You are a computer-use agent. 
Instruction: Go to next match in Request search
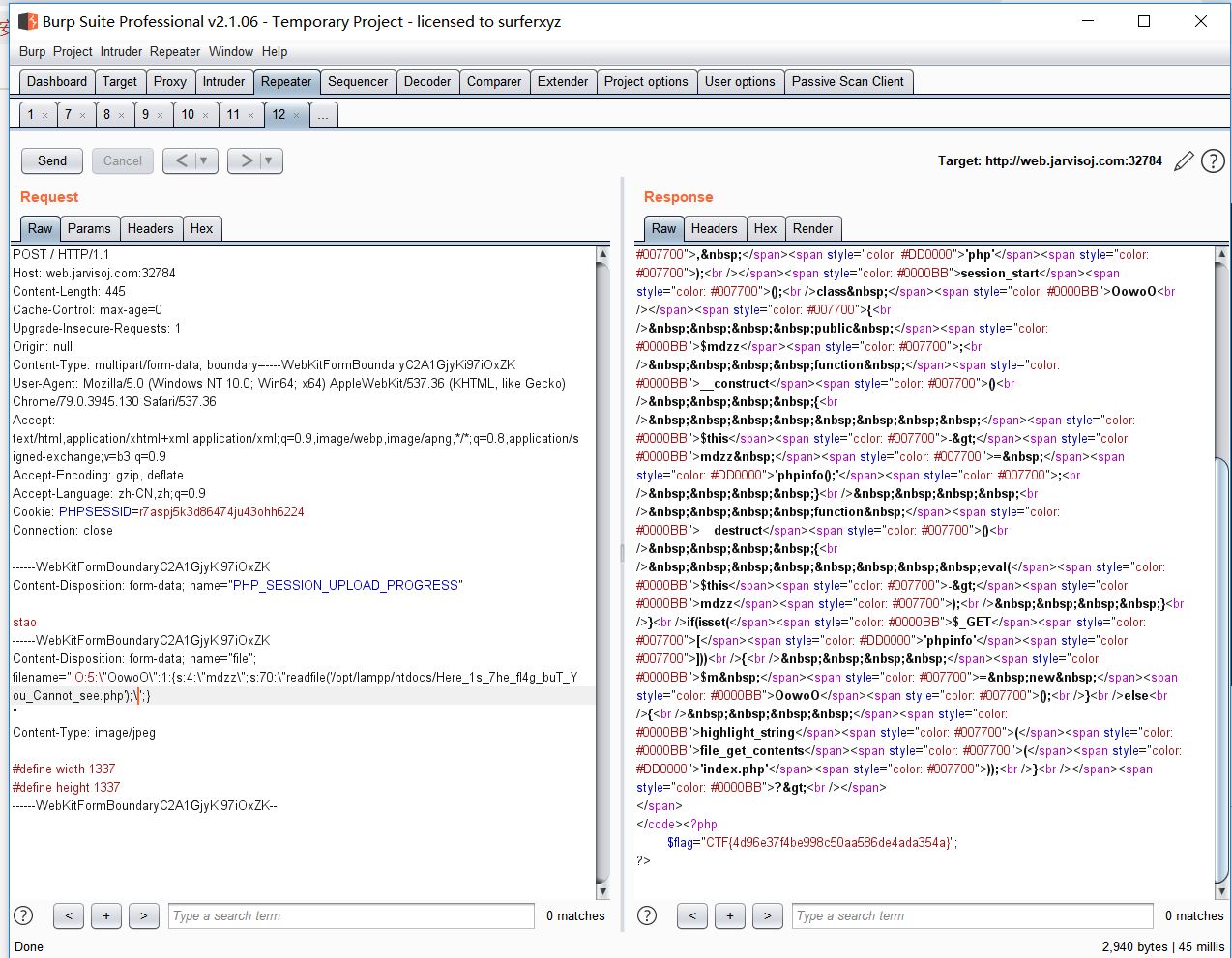click(144, 915)
